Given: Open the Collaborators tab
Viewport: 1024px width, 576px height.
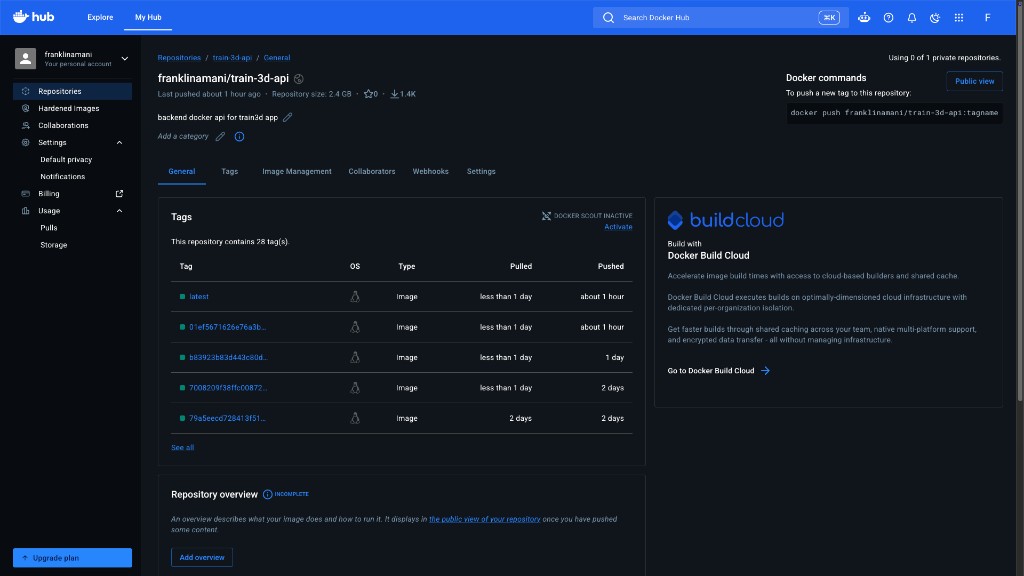Looking at the screenshot, I should pyautogui.click(x=372, y=171).
